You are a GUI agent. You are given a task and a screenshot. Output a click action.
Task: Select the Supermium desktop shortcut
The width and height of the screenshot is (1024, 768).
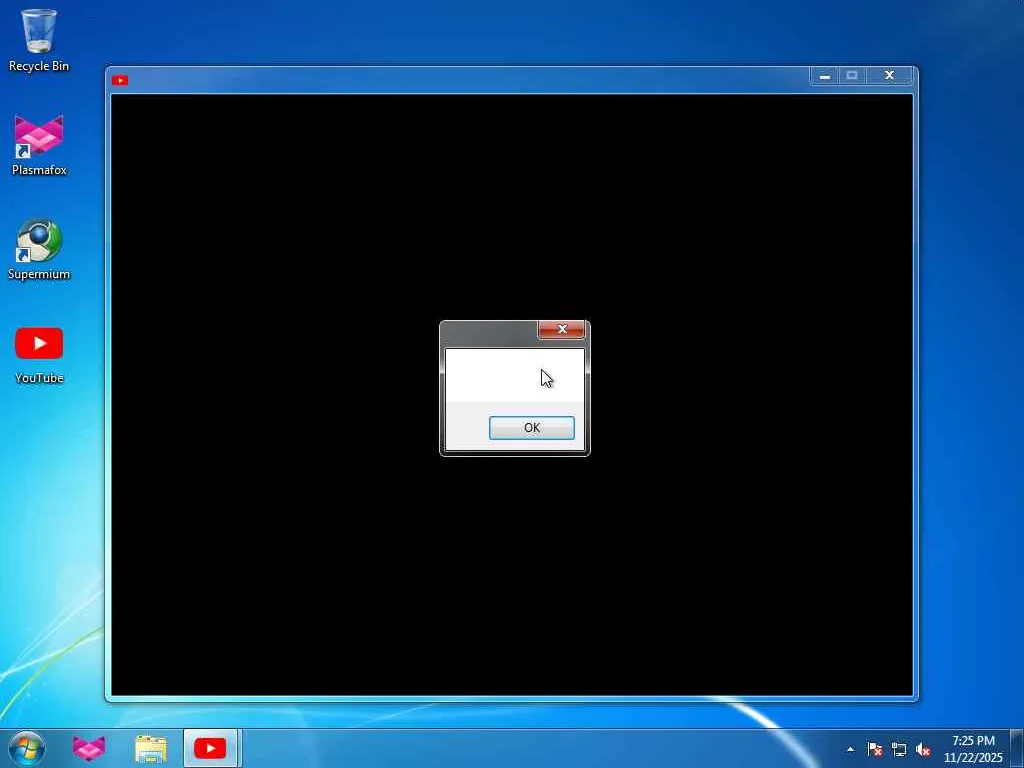point(39,249)
